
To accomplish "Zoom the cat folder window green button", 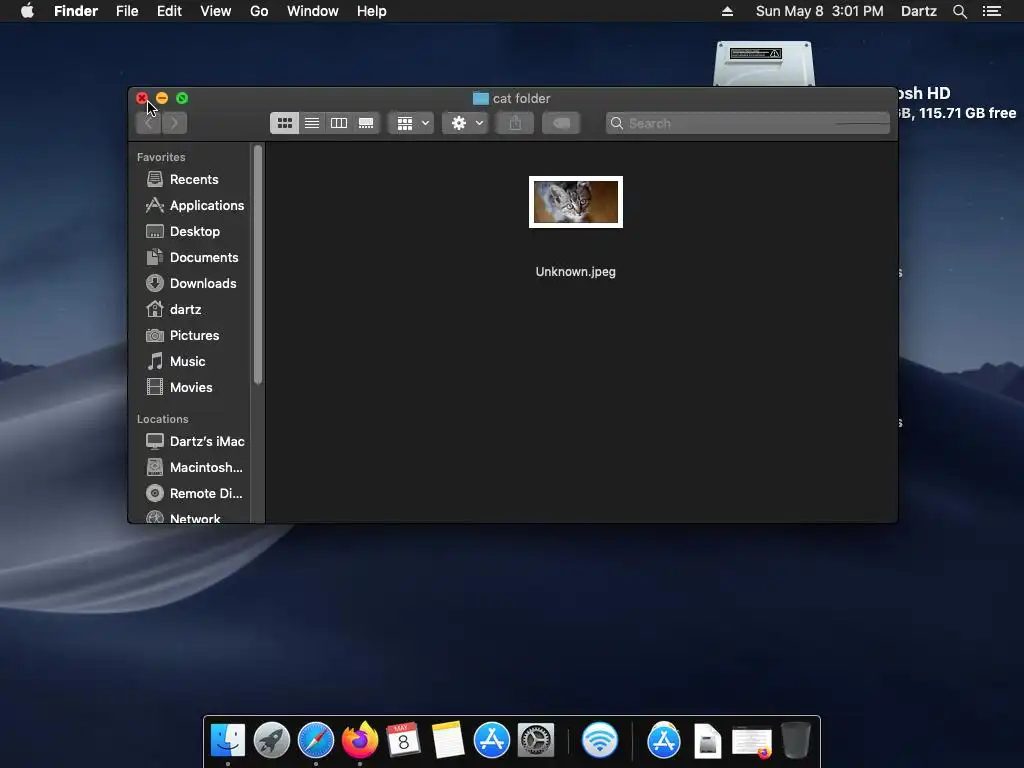I will point(182,98).
